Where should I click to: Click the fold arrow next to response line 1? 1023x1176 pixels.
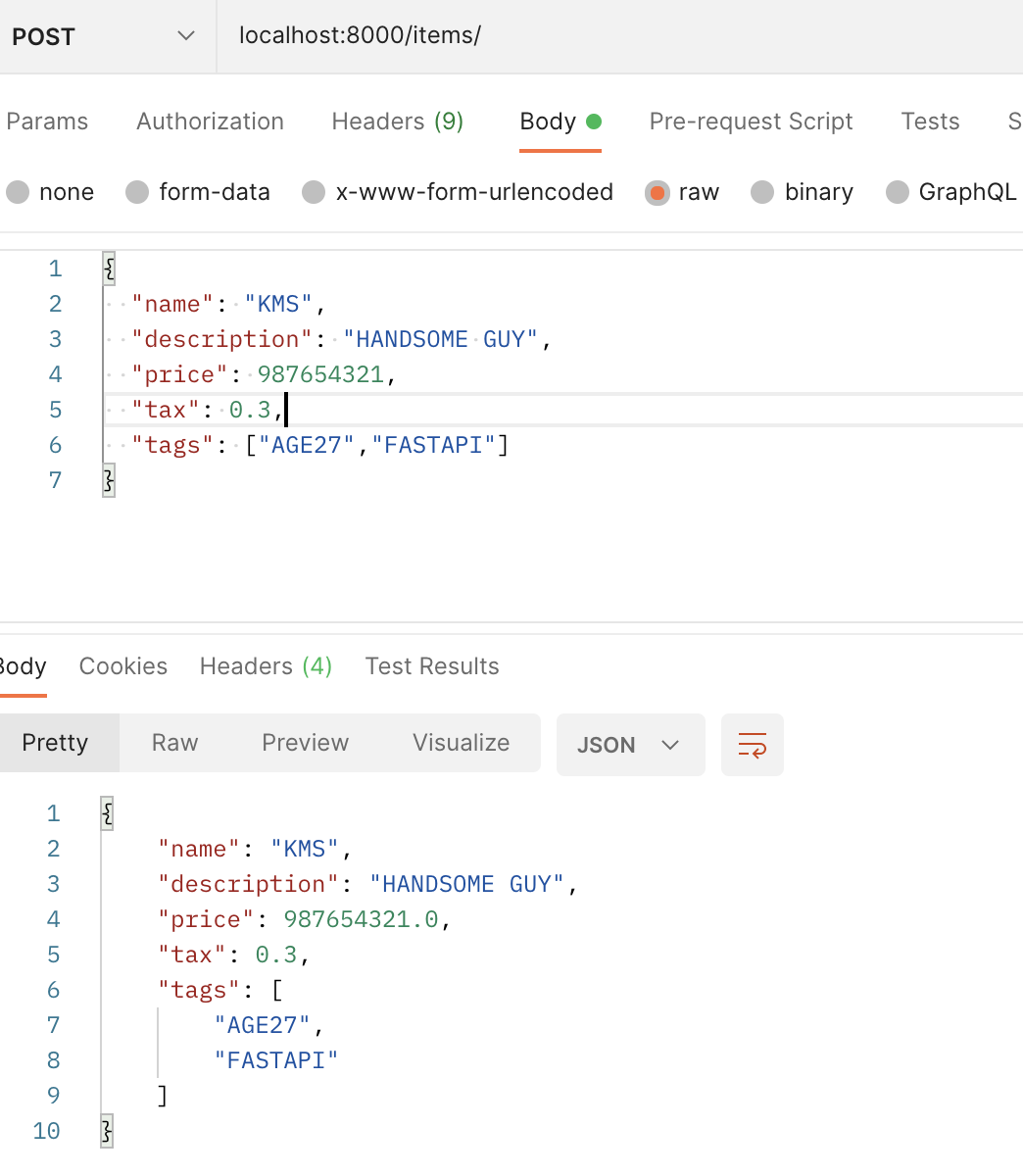coord(106,812)
